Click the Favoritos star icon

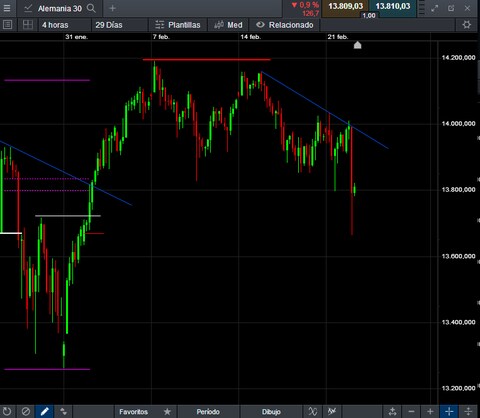point(167,412)
